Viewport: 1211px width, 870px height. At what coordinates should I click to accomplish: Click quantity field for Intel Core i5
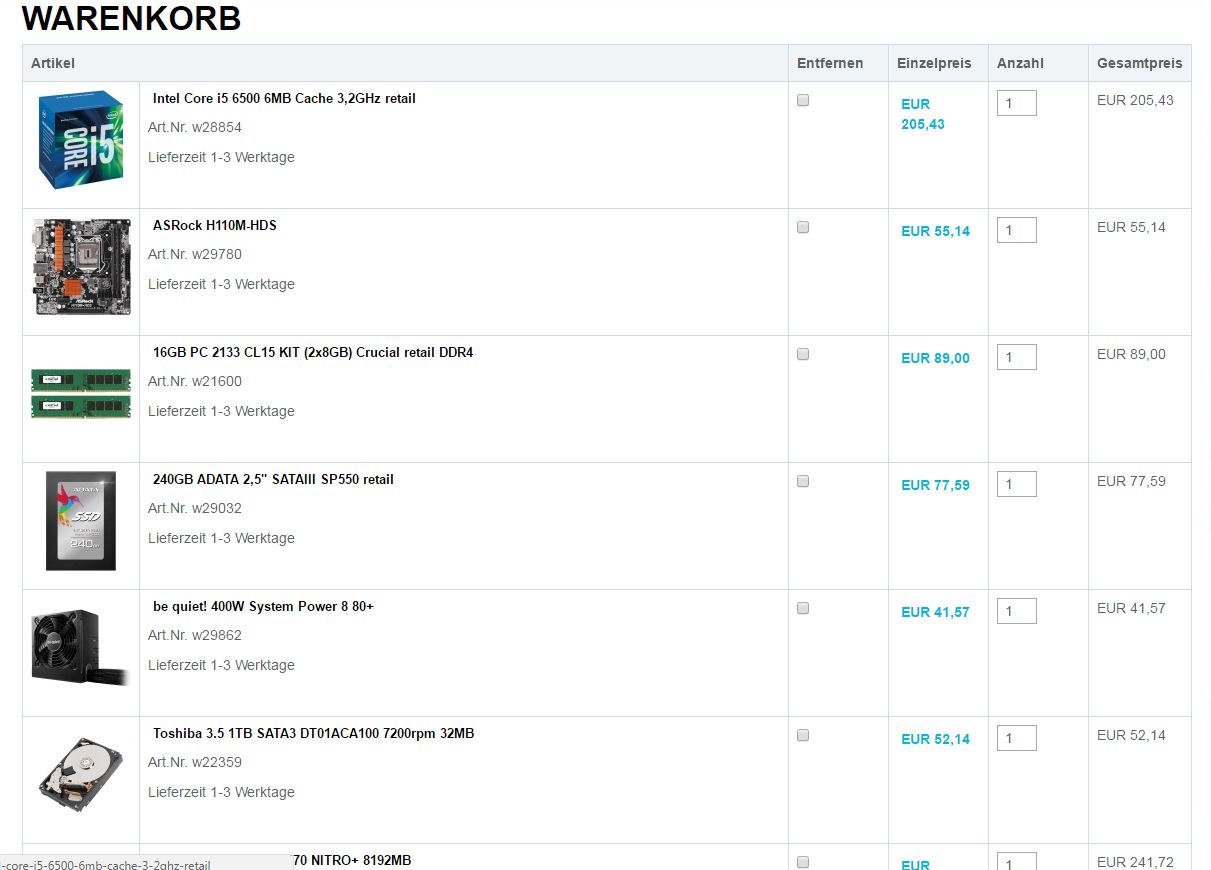pyautogui.click(x=1017, y=103)
